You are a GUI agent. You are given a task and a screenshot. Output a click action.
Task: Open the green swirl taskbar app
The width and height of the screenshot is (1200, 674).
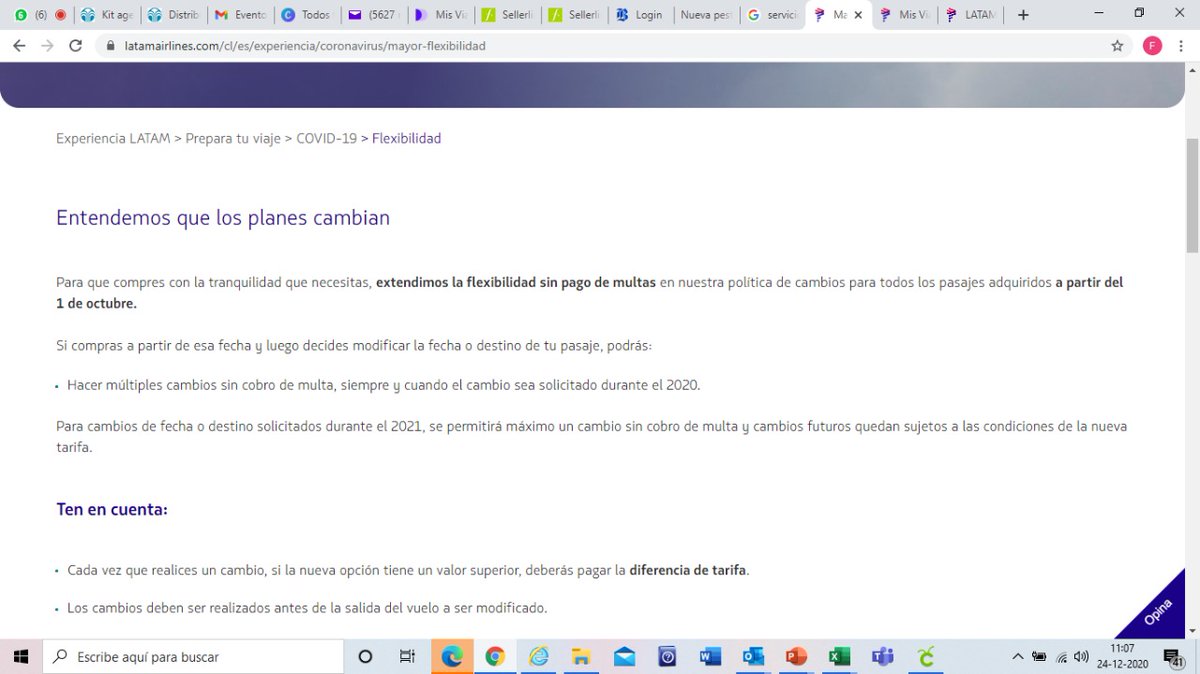click(x=927, y=656)
